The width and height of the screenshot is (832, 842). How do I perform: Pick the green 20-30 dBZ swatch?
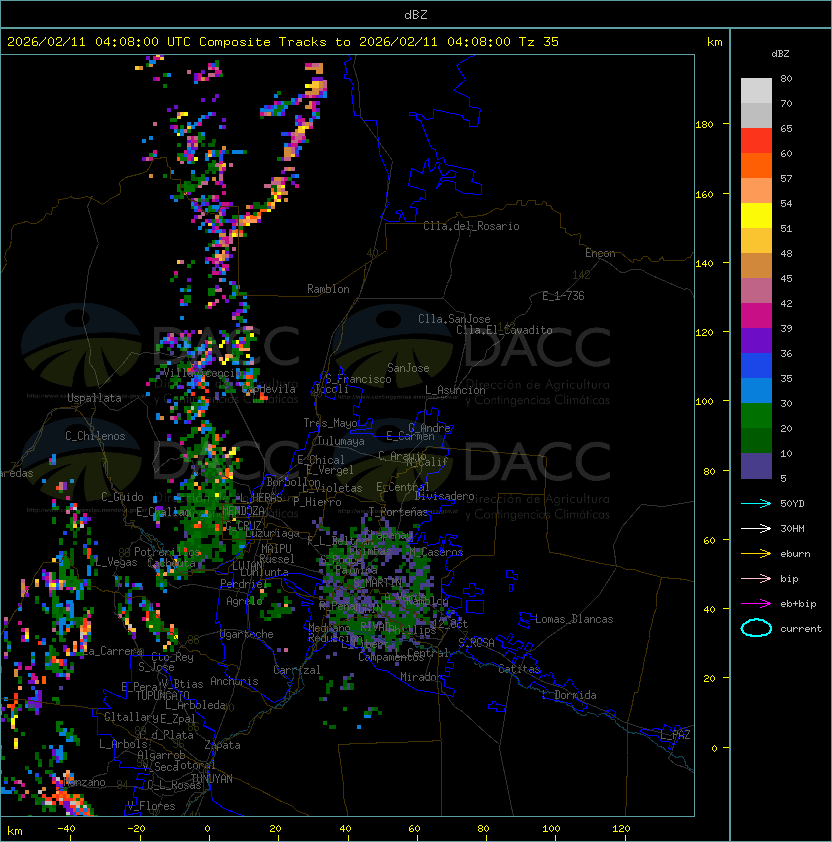[756, 416]
